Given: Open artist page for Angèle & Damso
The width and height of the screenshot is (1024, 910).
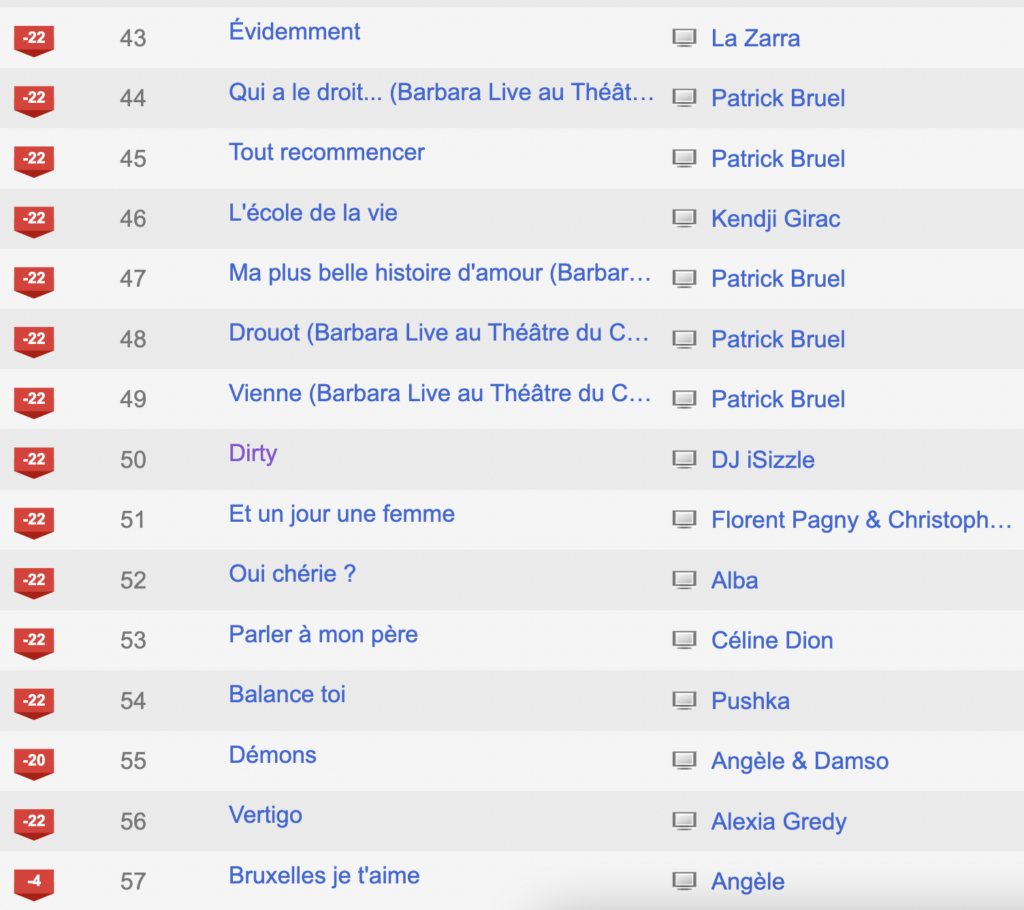Looking at the screenshot, I should click(800, 761).
